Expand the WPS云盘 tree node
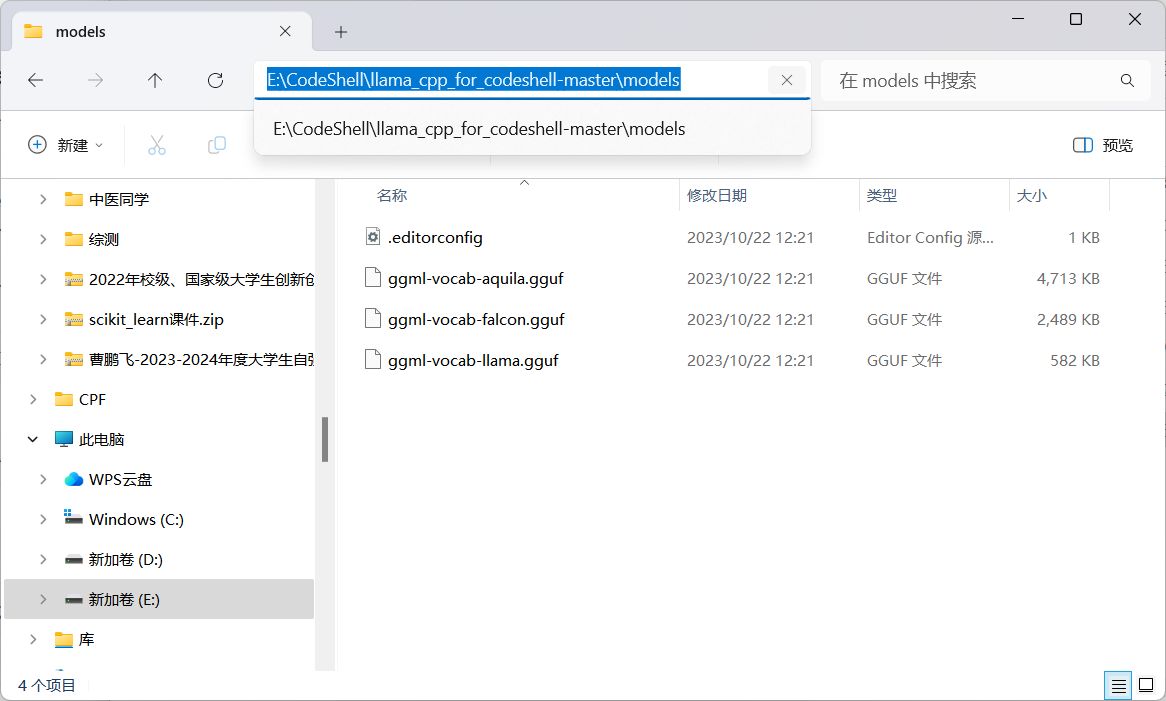The height and width of the screenshot is (701, 1166). coord(43,479)
